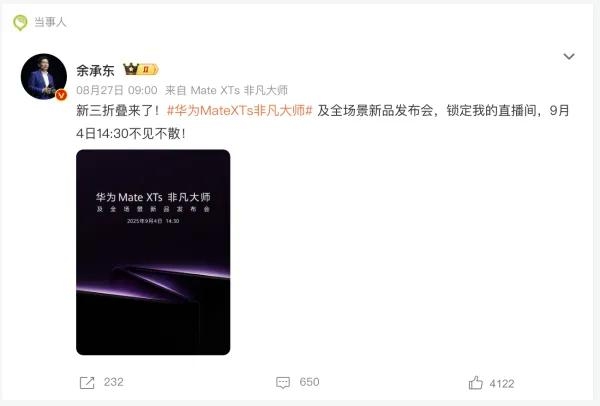
Task: Click the Mate XTs 非凡大师 source device link
Action: (239, 90)
